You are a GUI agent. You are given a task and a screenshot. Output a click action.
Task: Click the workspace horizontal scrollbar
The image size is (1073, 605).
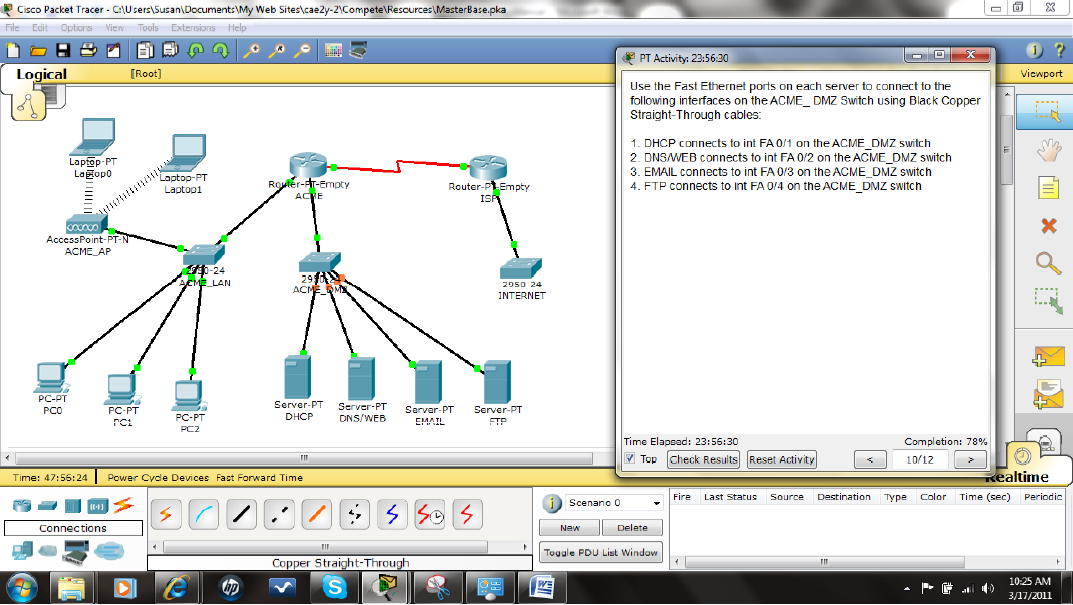click(x=304, y=458)
